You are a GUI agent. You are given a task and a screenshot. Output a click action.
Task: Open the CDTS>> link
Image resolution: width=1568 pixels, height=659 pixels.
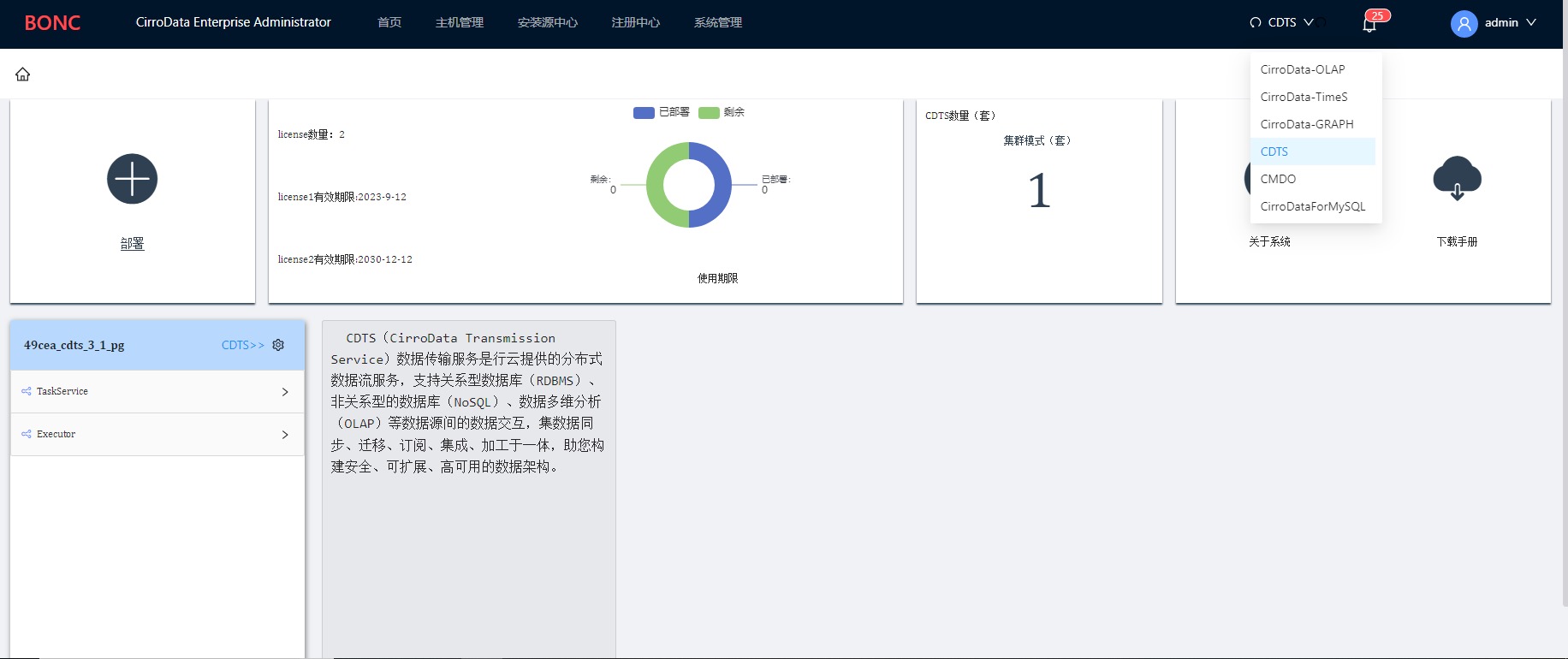243,345
